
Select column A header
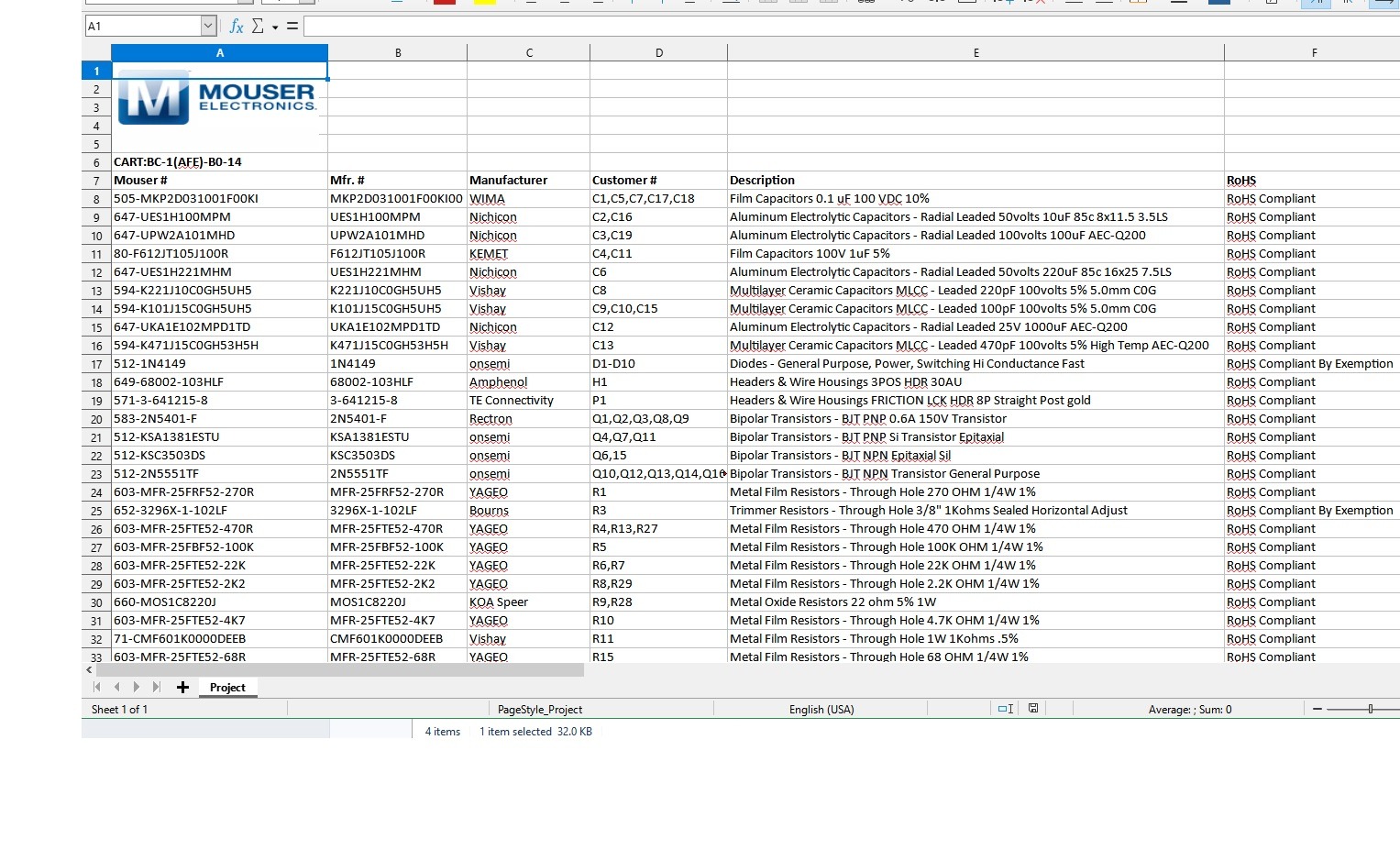coord(220,53)
